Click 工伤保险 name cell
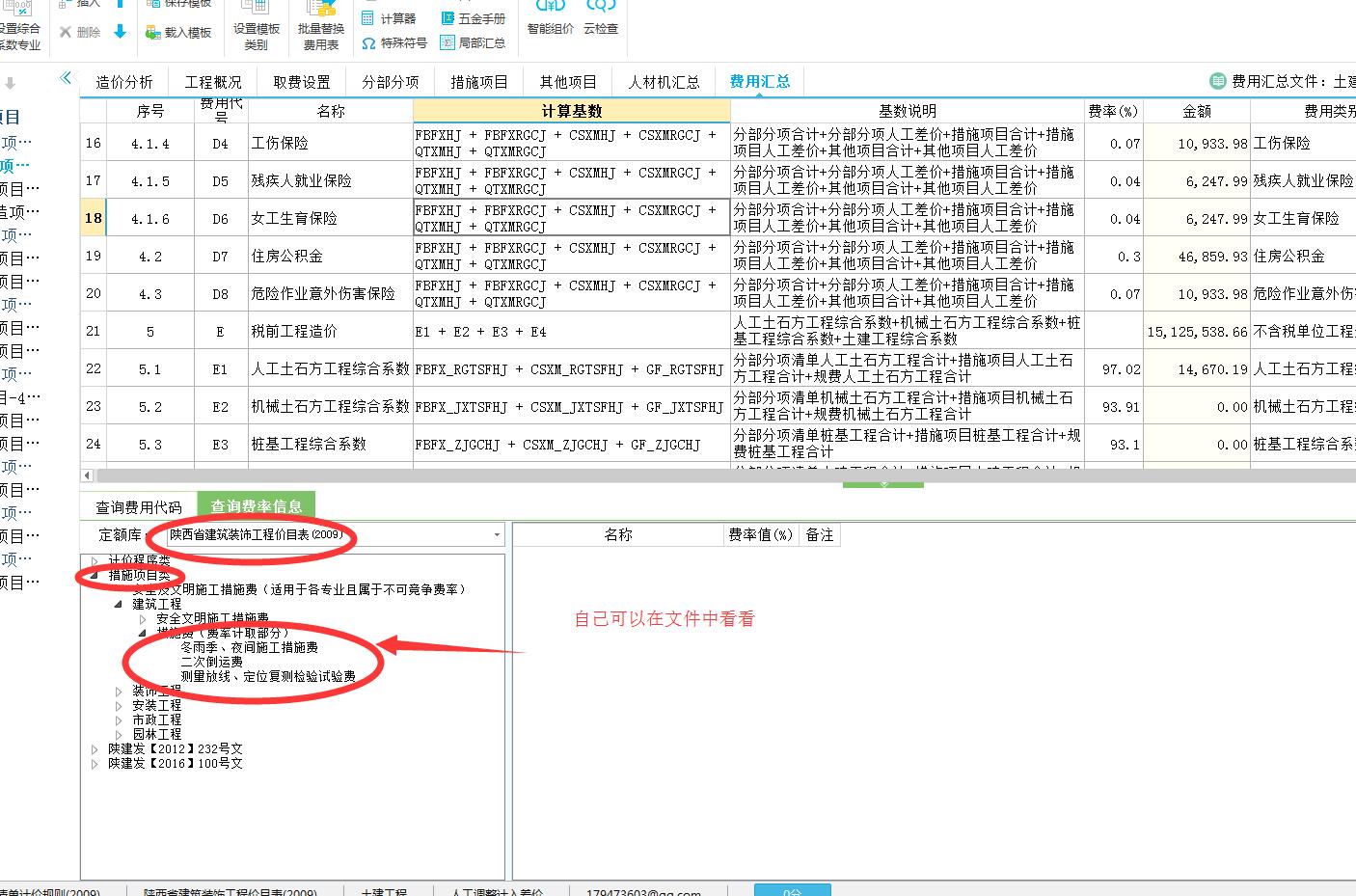Viewport: 1356px width, 896px height. pyautogui.click(x=331, y=143)
